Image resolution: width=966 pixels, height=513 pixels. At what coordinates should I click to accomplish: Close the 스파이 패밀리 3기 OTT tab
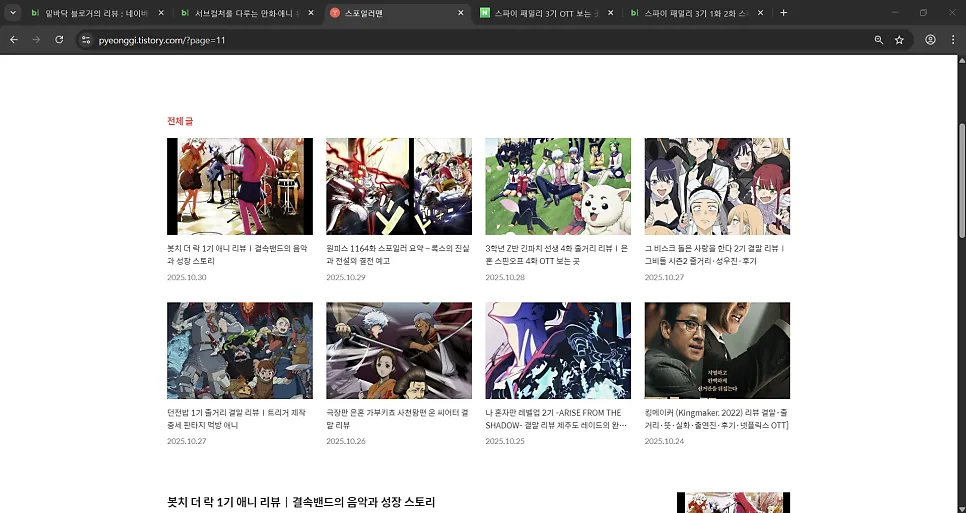(611, 12)
